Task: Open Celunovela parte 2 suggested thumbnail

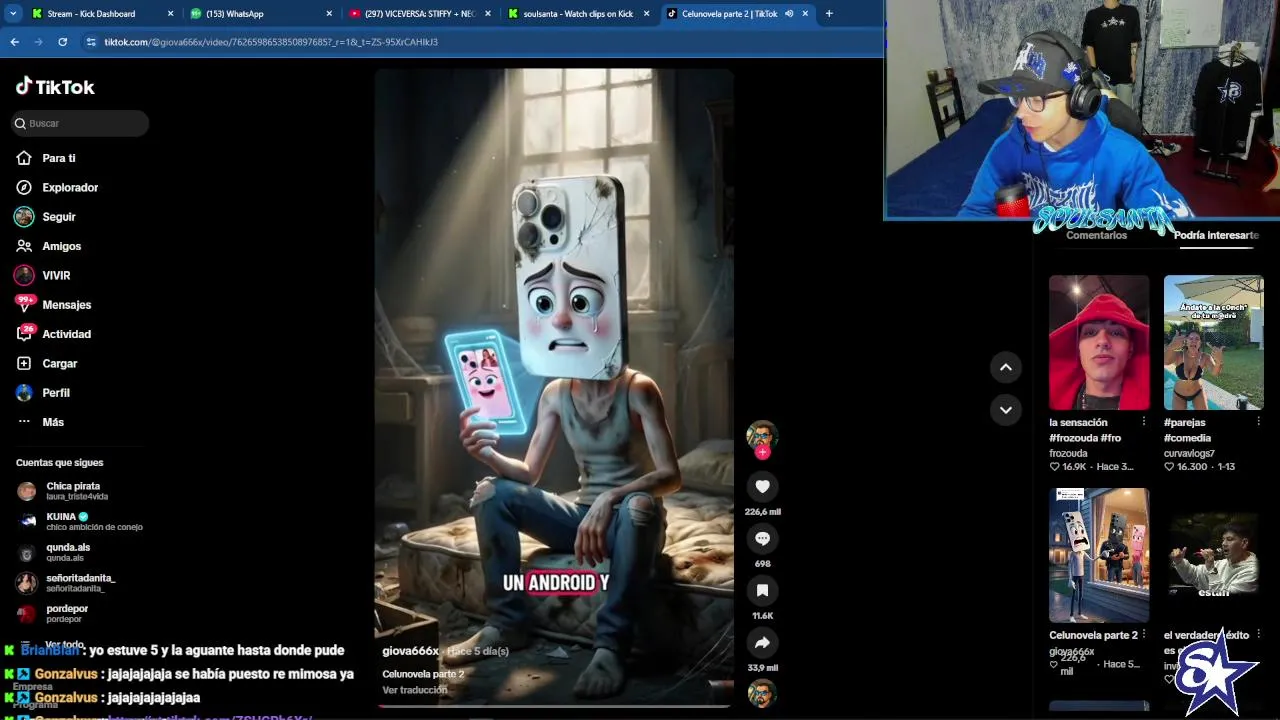Action: [x=1099, y=555]
